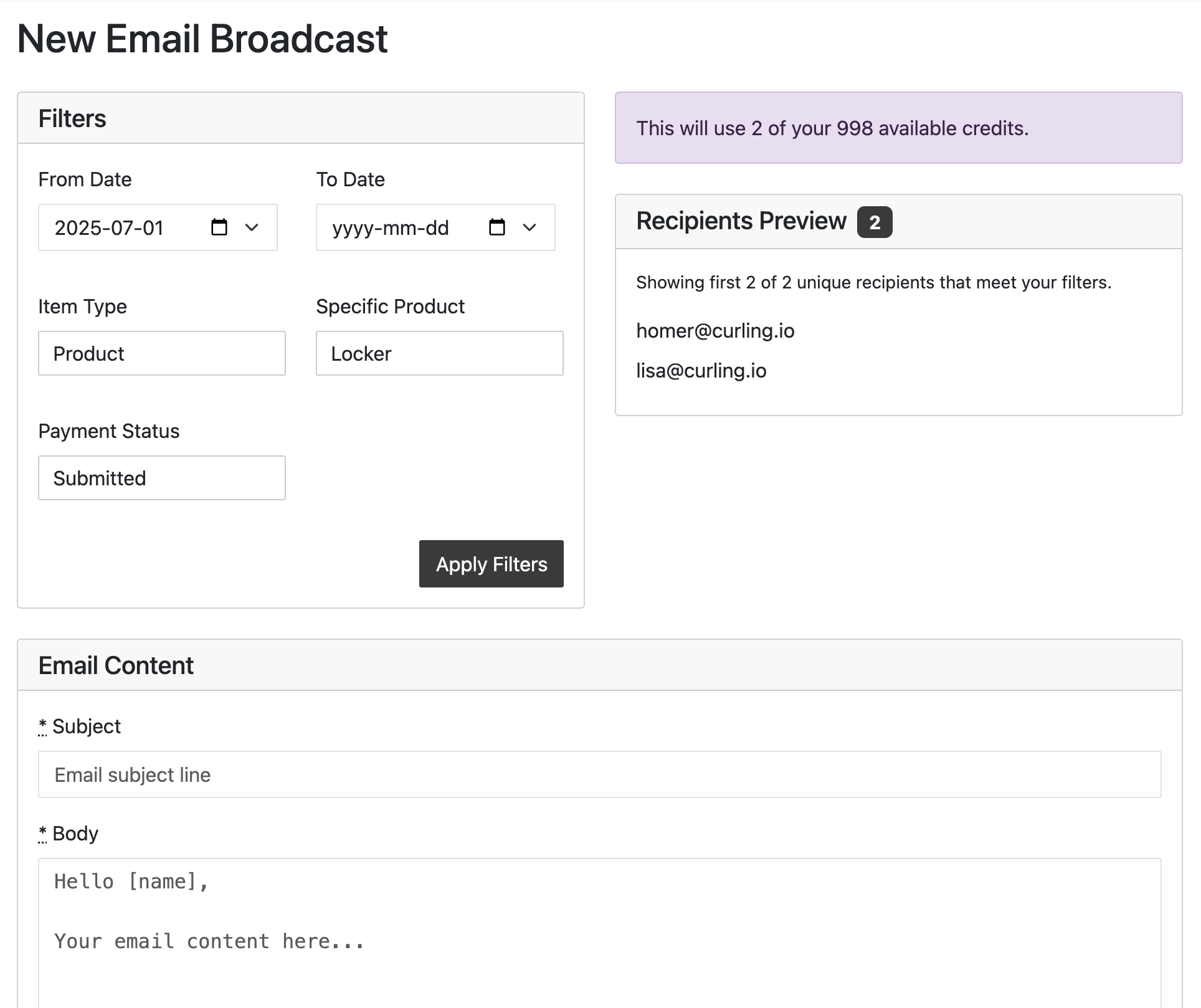
Task: Open the From Date calendar picker
Action: pyautogui.click(x=219, y=228)
